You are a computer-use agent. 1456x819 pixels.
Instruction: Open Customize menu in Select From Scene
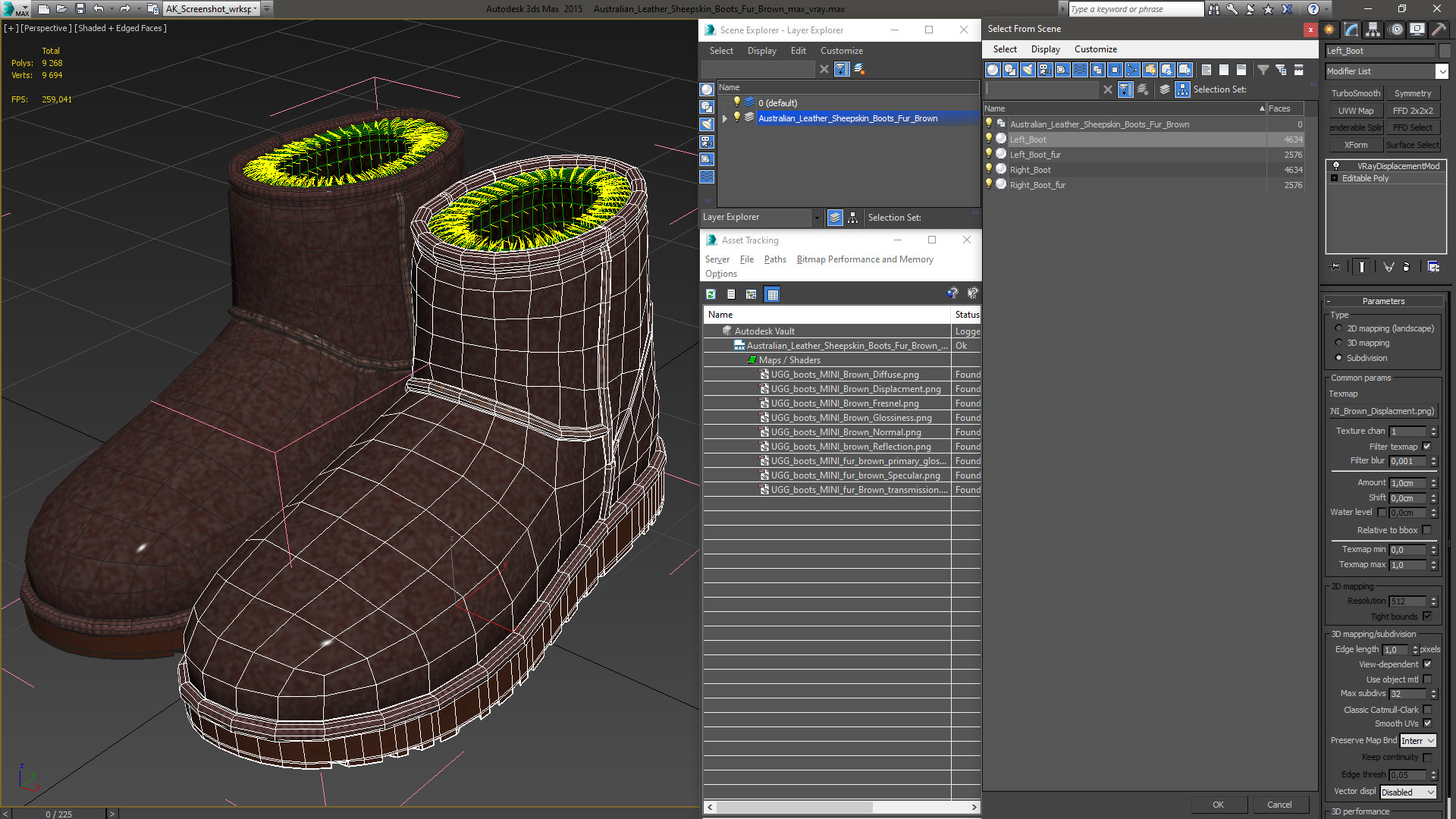pos(1095,49)
